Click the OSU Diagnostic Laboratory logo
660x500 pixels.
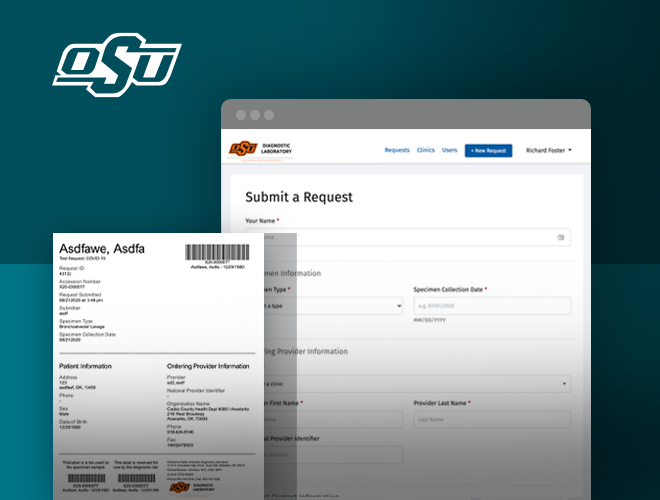(x=260, y=150)
